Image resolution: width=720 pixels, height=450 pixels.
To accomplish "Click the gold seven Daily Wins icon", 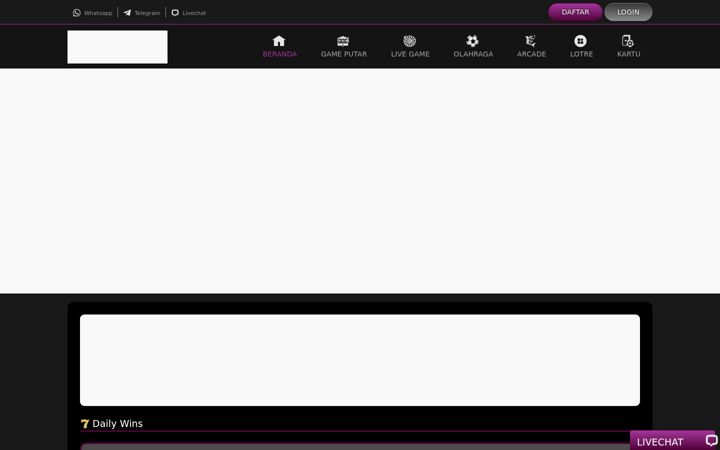I will (x=85, y=424).
